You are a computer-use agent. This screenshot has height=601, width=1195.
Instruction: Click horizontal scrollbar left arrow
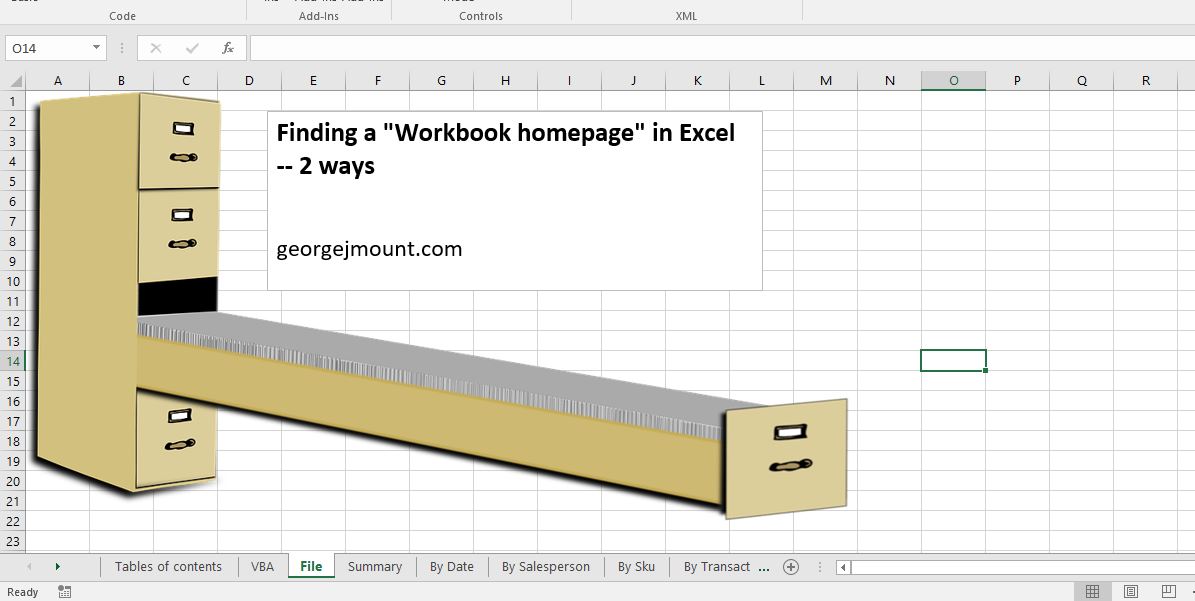coord(843,567)
